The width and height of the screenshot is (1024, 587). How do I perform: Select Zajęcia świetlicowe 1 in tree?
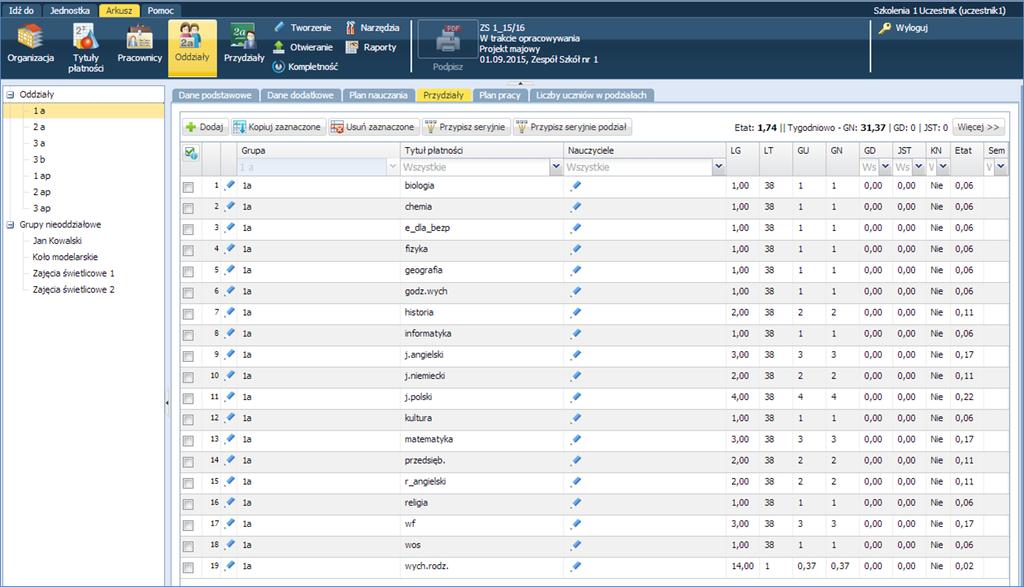[74, 274]
